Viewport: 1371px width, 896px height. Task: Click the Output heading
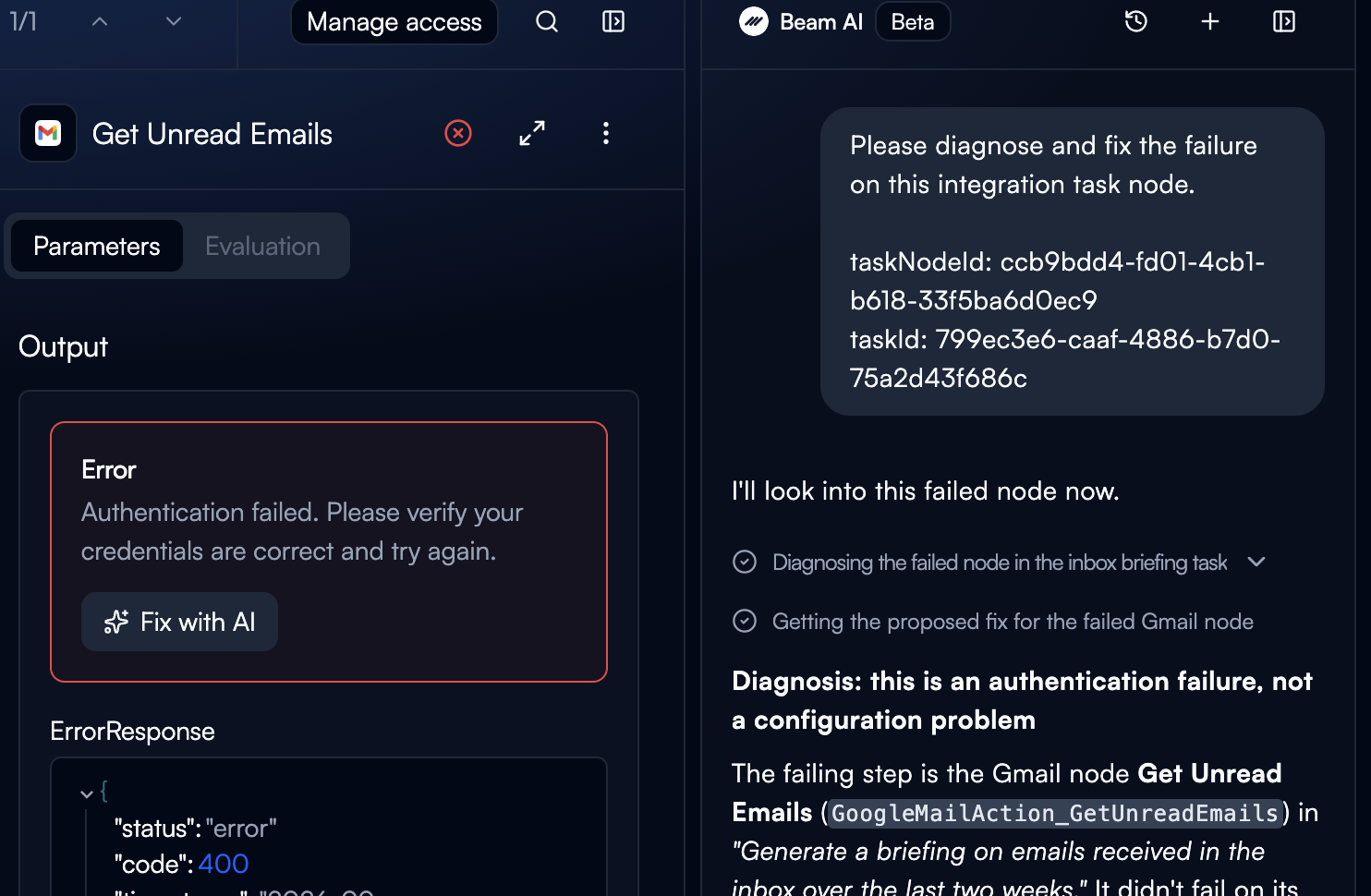pos(63,346)
